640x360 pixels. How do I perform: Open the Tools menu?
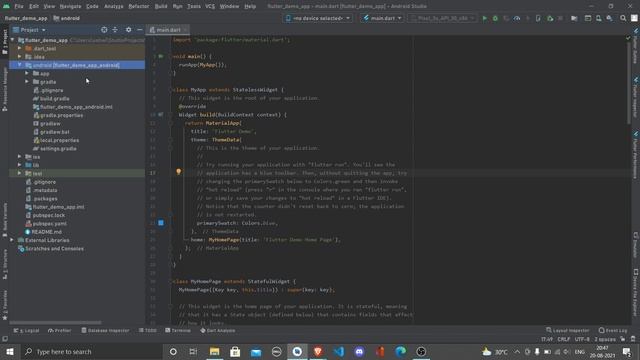pos(194,6)
